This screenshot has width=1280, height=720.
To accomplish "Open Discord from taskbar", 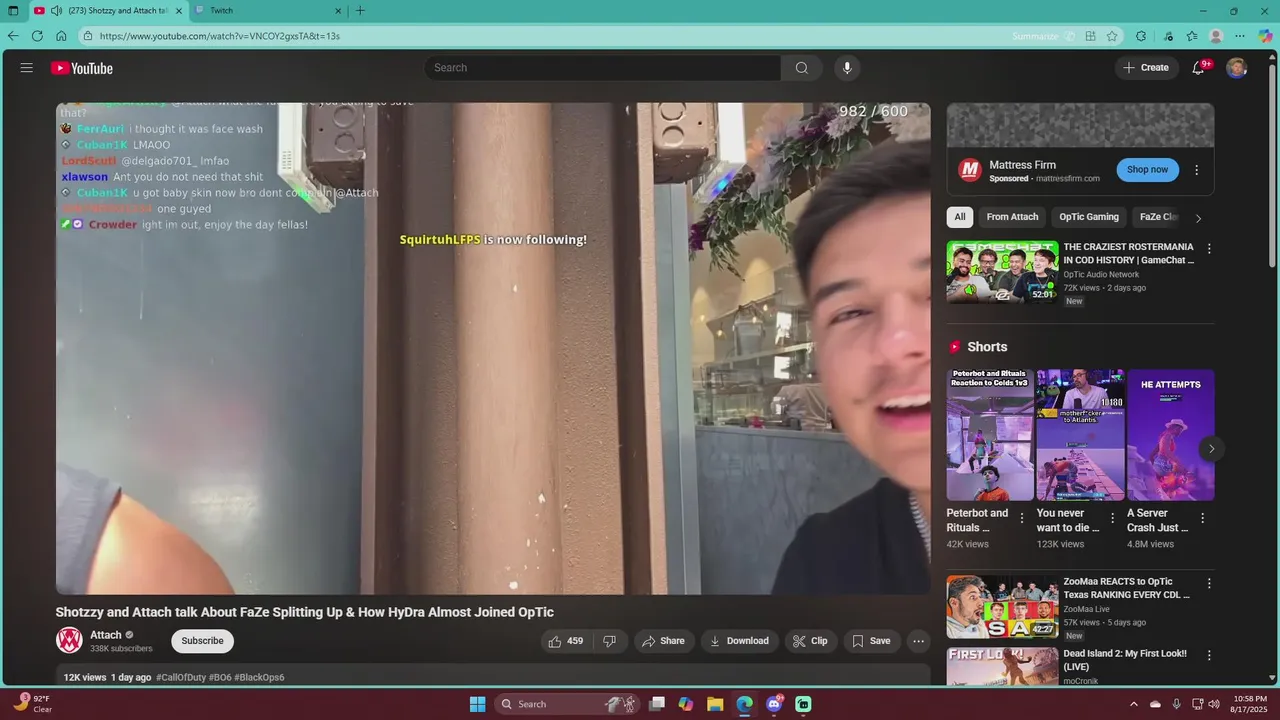I will coord(774,704).
